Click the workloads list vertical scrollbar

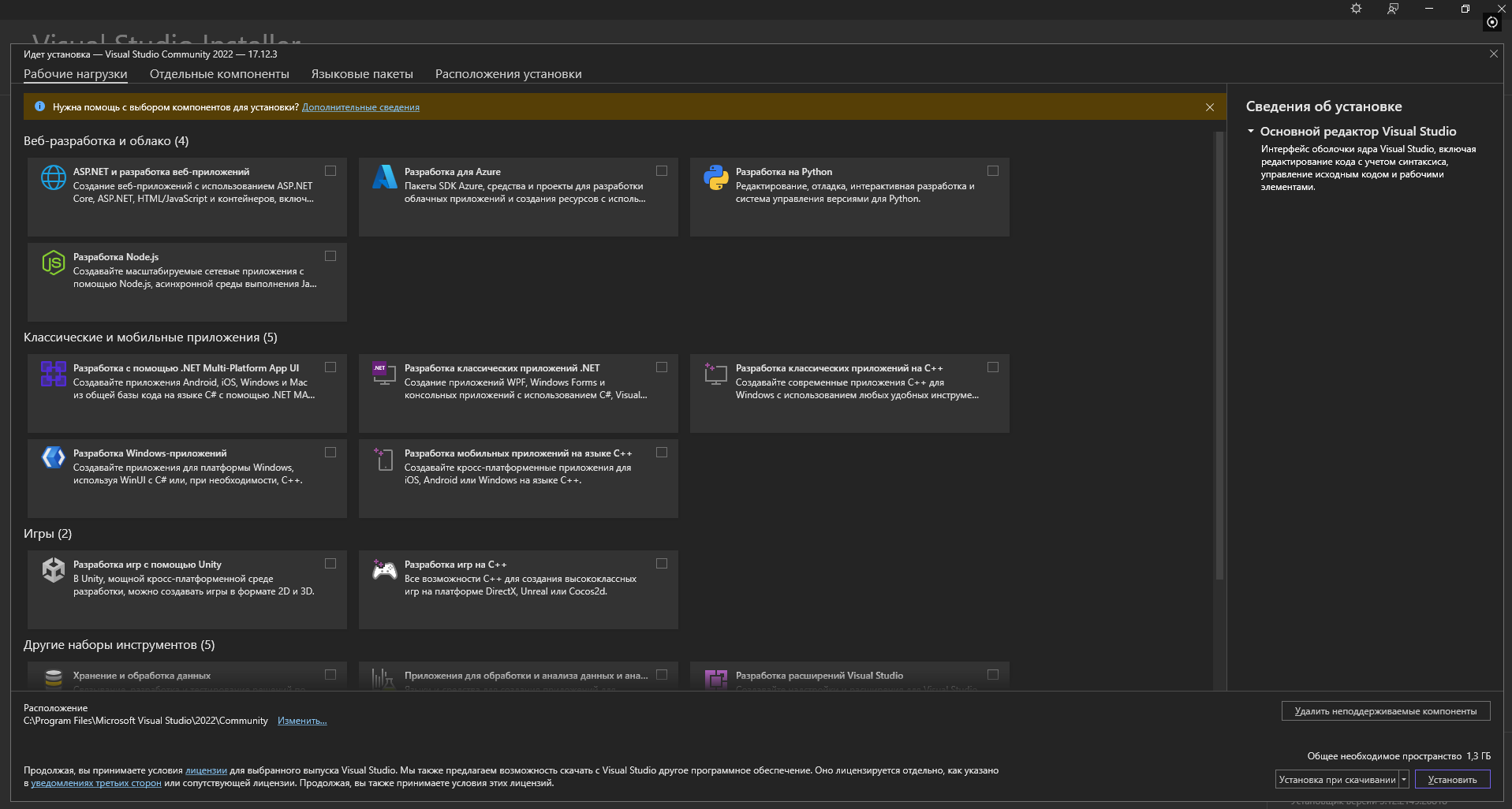tap(1219, 355)
